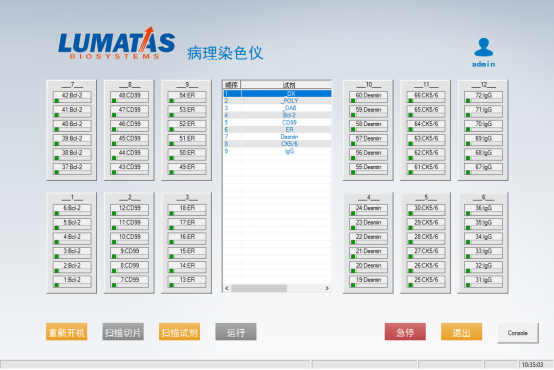Select slide slot 9:CD99 in rack 2

pos(129,252)
